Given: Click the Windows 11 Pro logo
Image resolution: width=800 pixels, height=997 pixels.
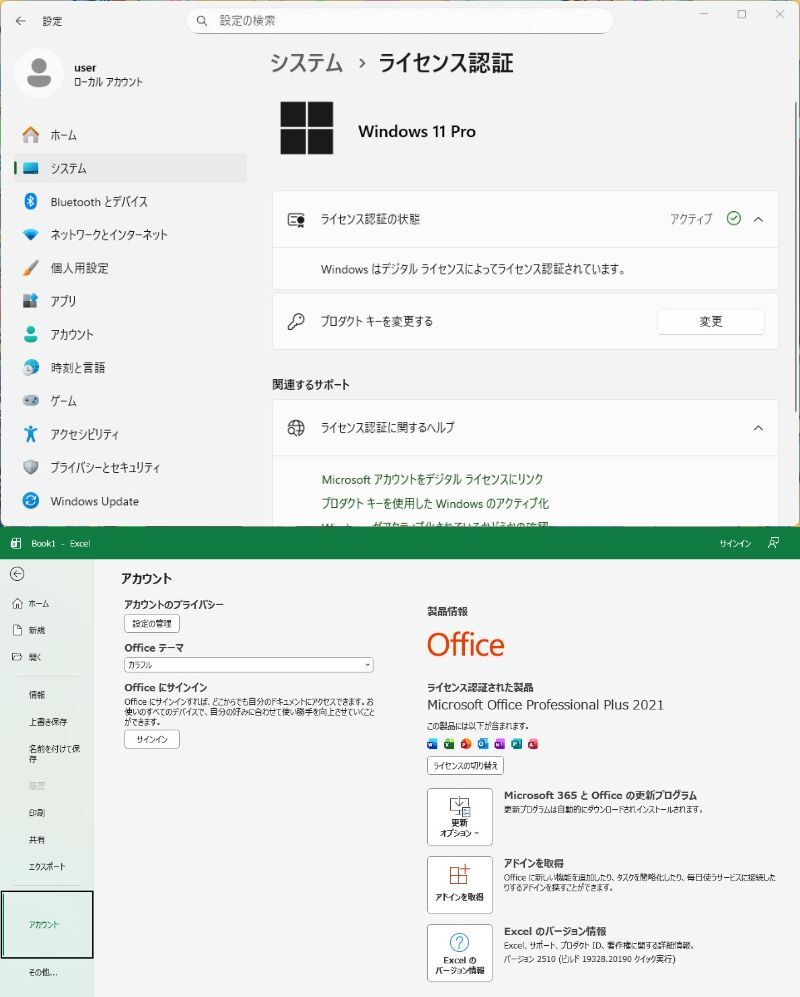Looking at the screenshot, I should pos(307,128).
